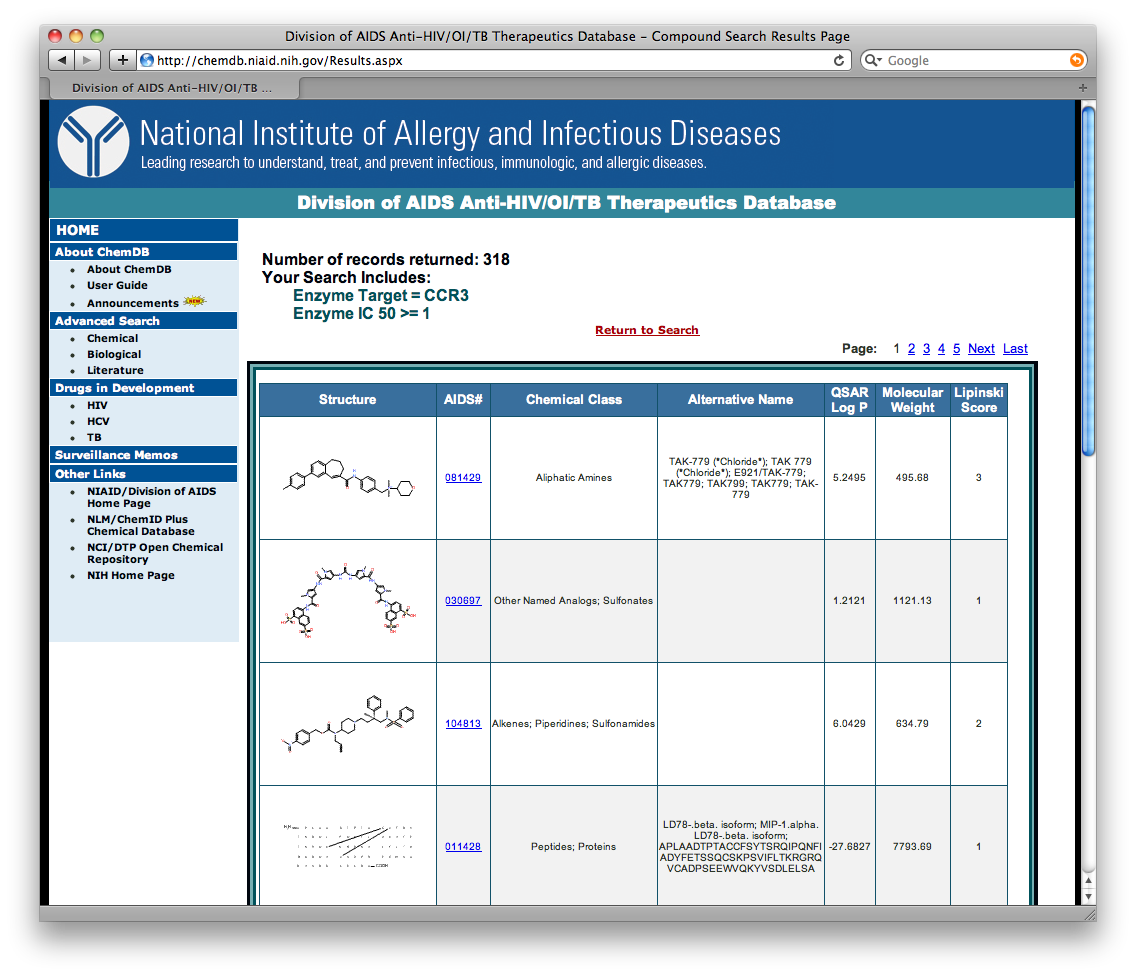Click the Next page link

click(981, 349)
